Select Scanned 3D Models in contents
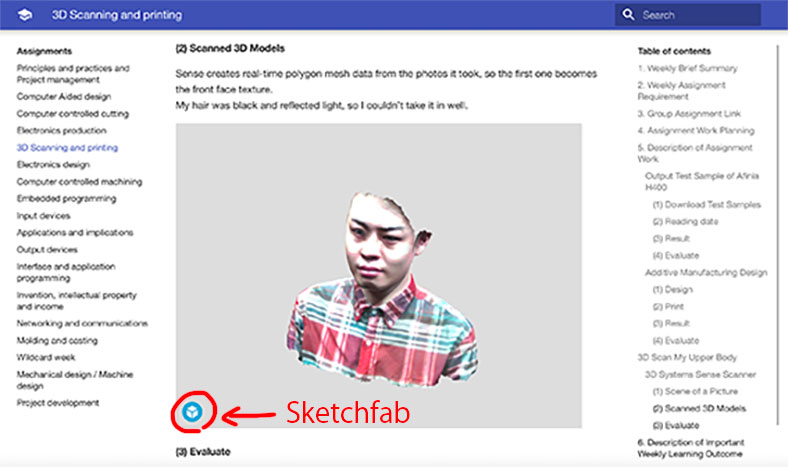Screen dimensions: 788x467 pos(699,408)
